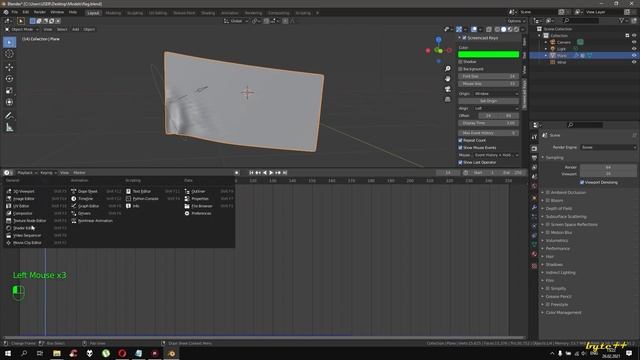Open the Tool properties tab icon

click(x=534, y=138)
